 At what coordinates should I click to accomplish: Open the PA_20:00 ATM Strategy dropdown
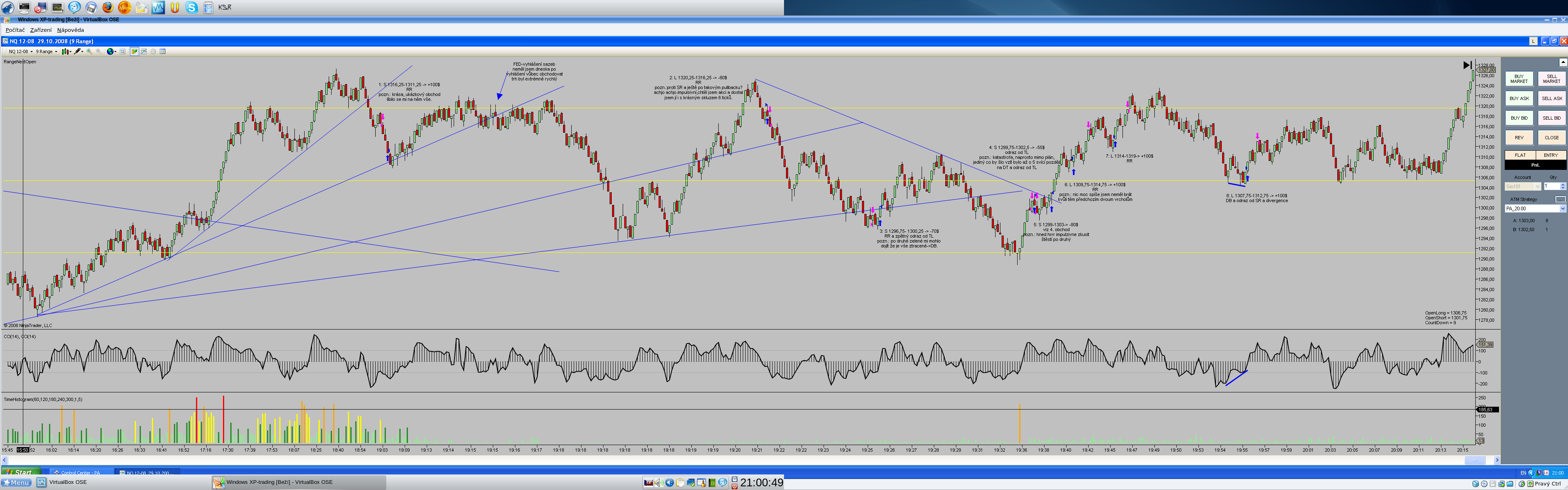pyautogui.click(x=1563, y=209)
